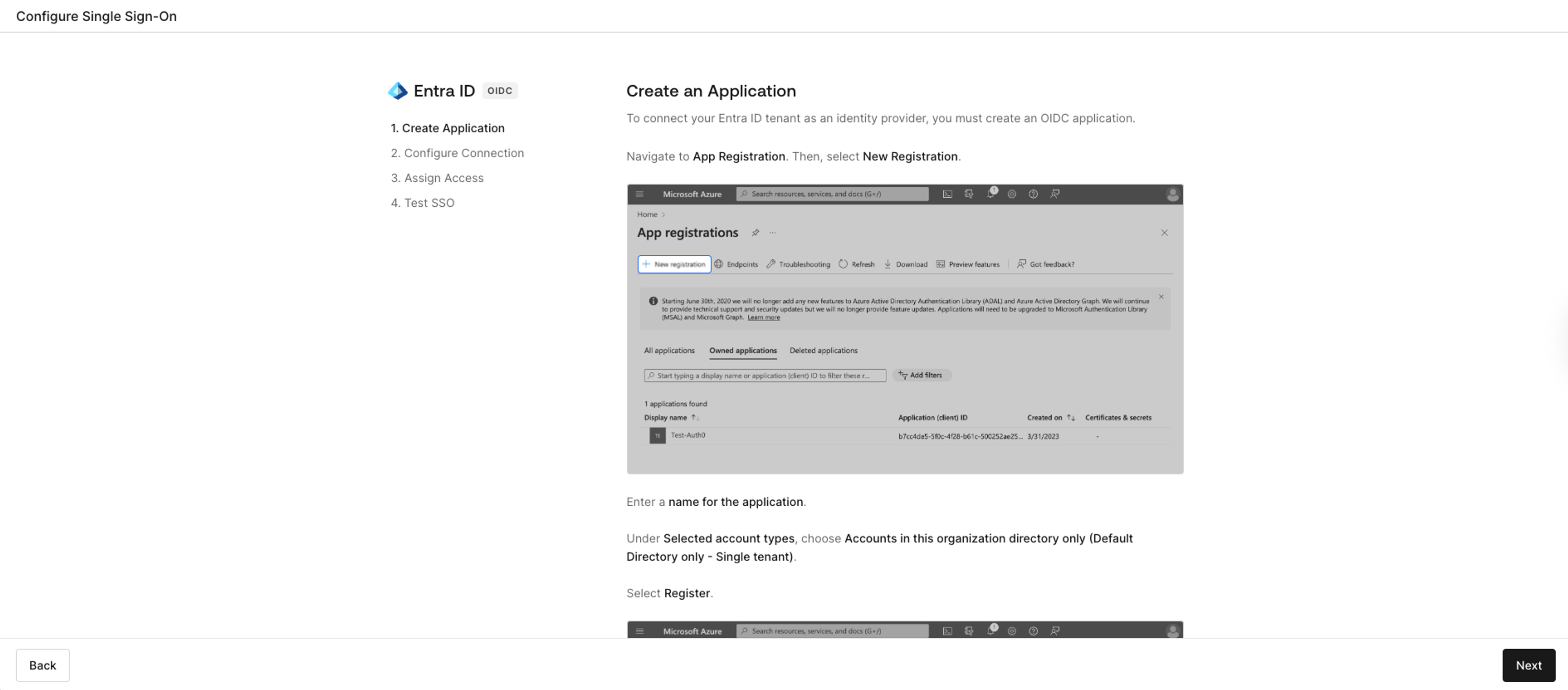The height and width of the screenshot is (690, 1568).
Task: Click the Home breadcrumb above App registrations
Action: pyautogui.click(x=646, y=214)
